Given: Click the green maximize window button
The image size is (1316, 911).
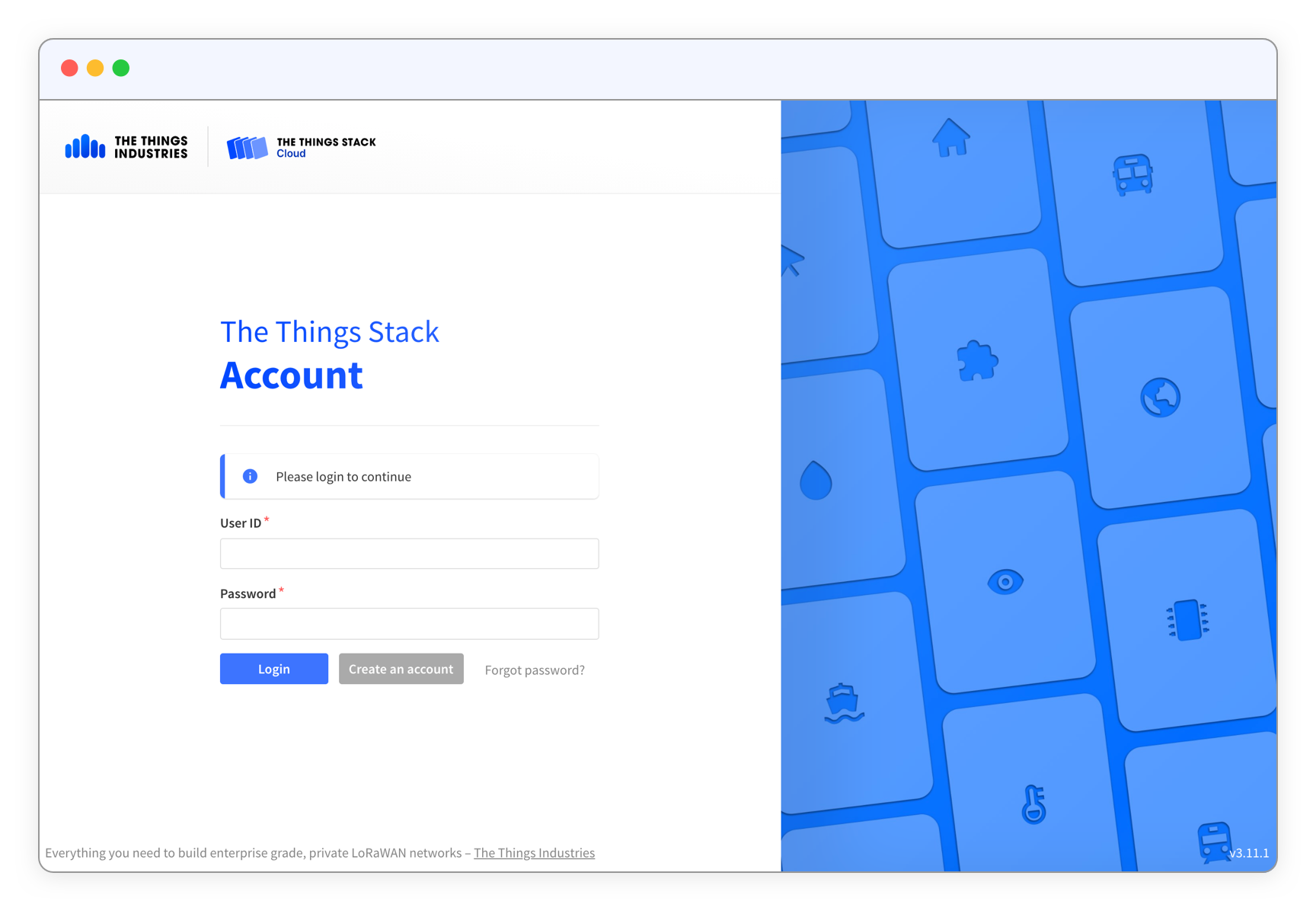Looking at the screenshot, I should coord(121,69).
